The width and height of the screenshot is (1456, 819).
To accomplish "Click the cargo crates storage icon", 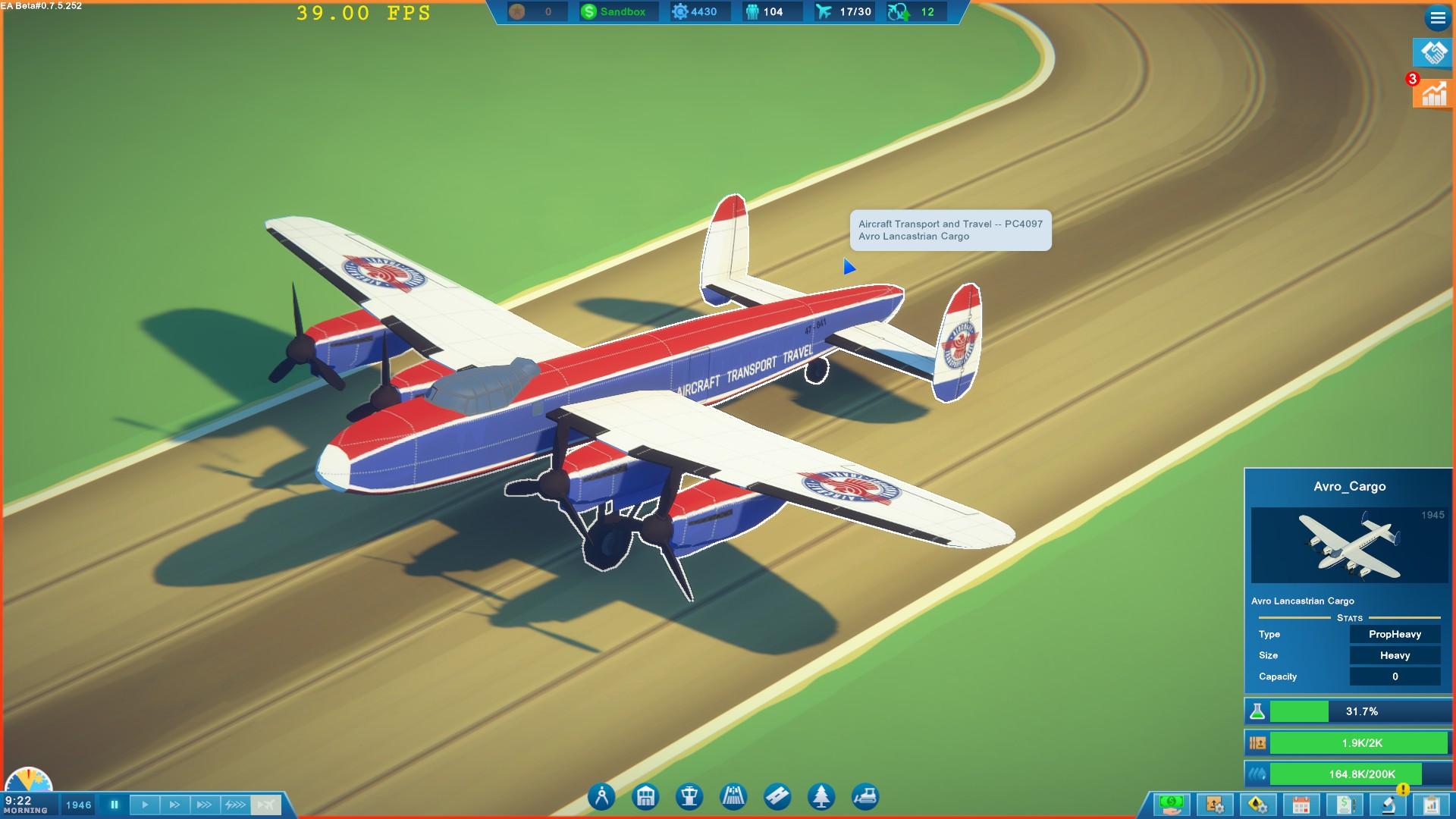I will pyautogui.click(x=1257, y=743).
